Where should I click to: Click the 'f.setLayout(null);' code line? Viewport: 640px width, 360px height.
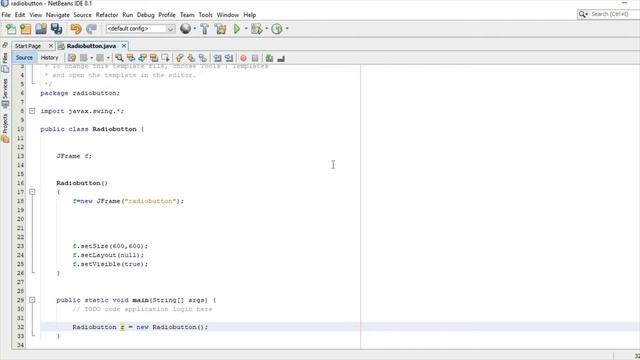tap(108, 255)
